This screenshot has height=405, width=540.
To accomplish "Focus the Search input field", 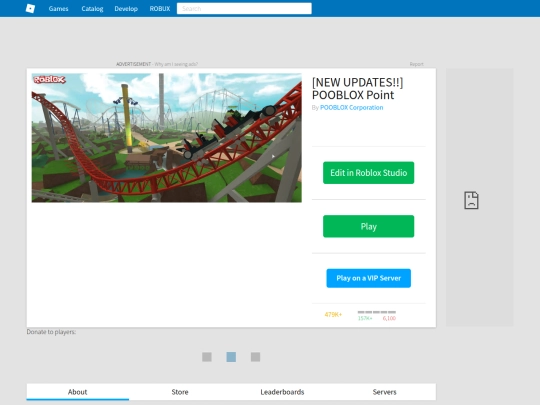I will coord(244,9).
